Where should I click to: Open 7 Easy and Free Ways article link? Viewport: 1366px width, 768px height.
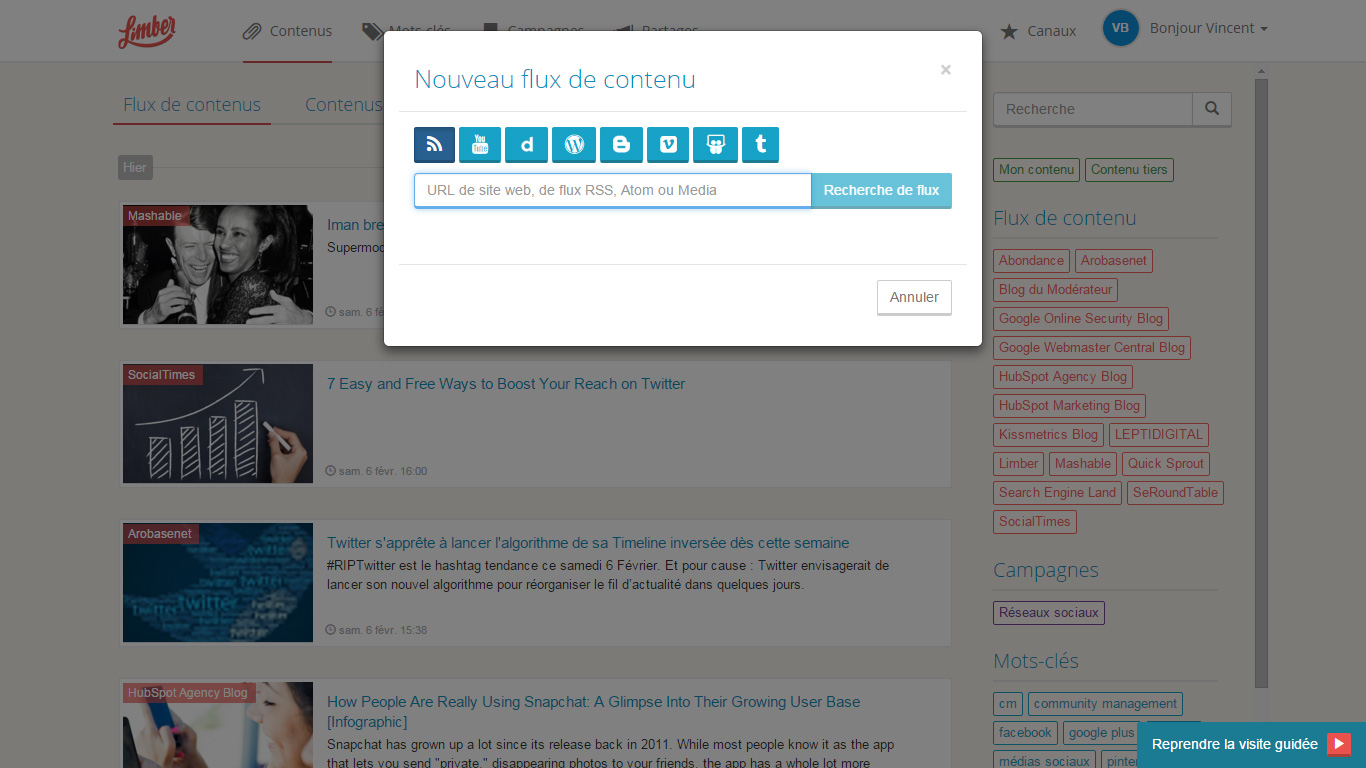pos(506,384)
